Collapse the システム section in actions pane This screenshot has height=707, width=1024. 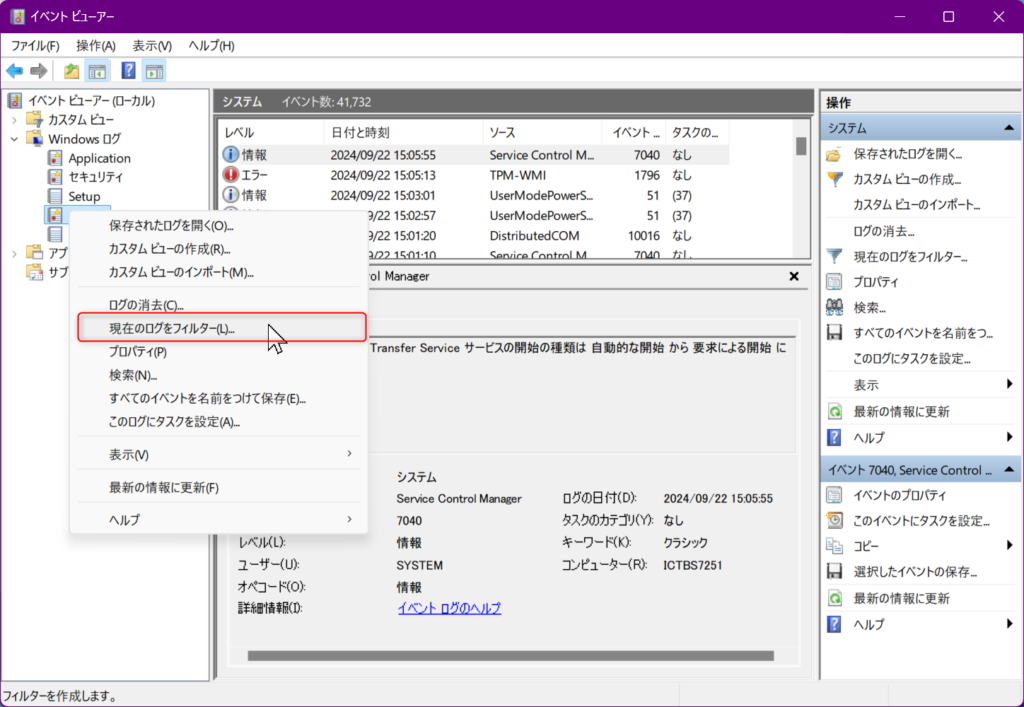pos(1010,129)
